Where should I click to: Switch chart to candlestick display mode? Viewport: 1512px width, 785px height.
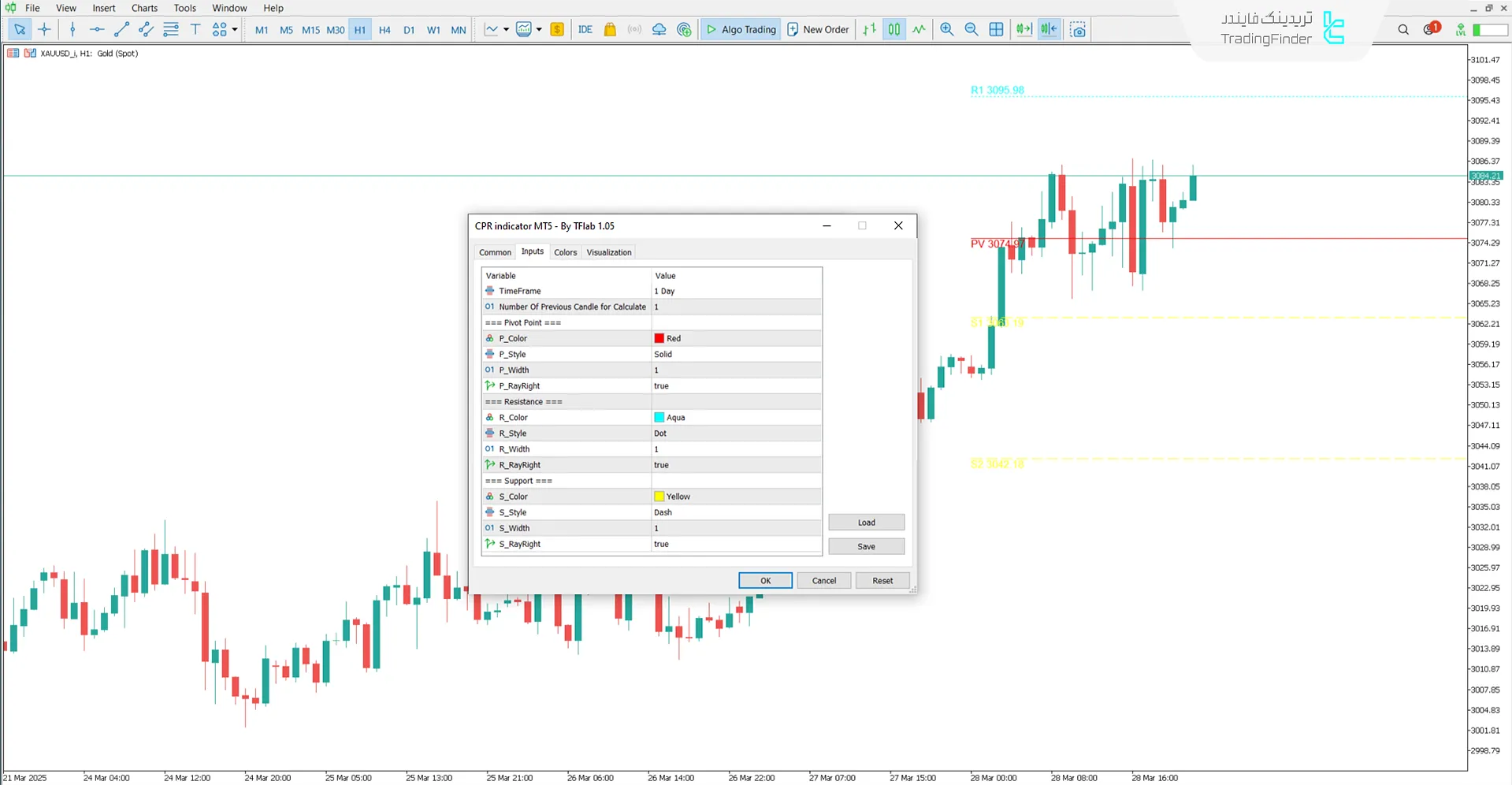pyautogui.click(x=894, y=30)
